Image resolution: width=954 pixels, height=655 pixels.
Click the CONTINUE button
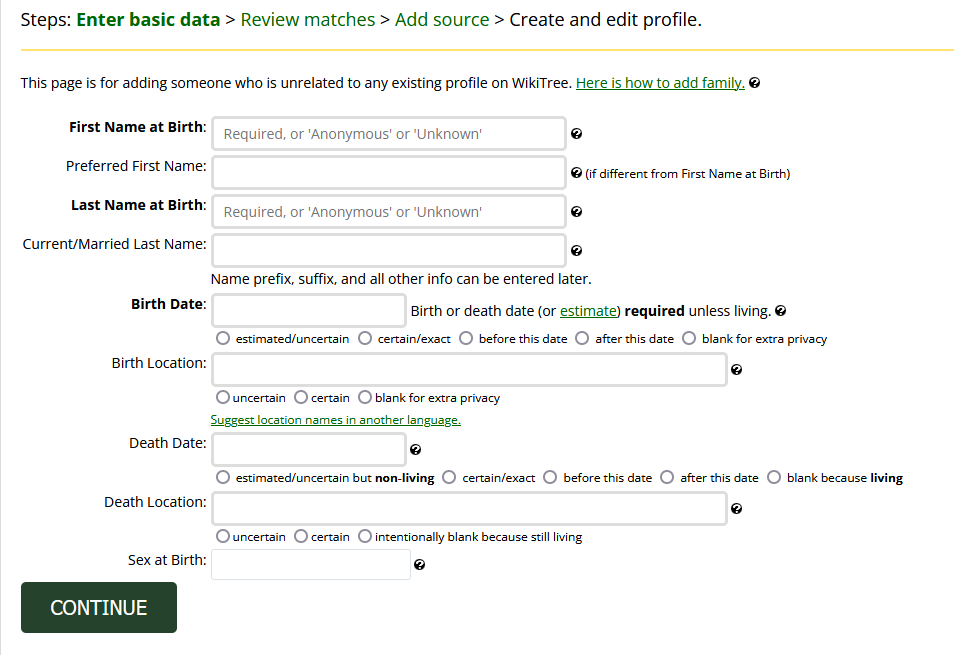(x=98, y=607)
